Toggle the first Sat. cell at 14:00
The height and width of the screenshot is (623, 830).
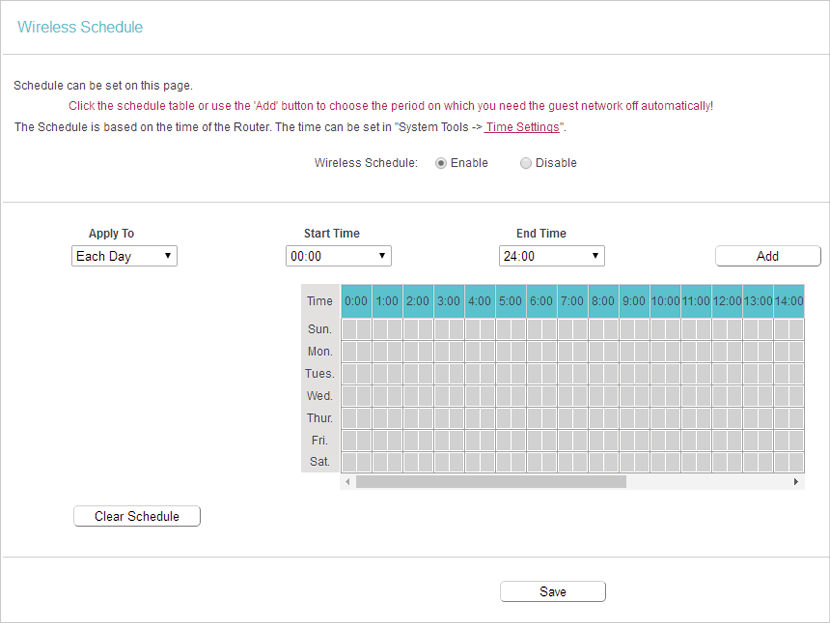click(781, 462)
